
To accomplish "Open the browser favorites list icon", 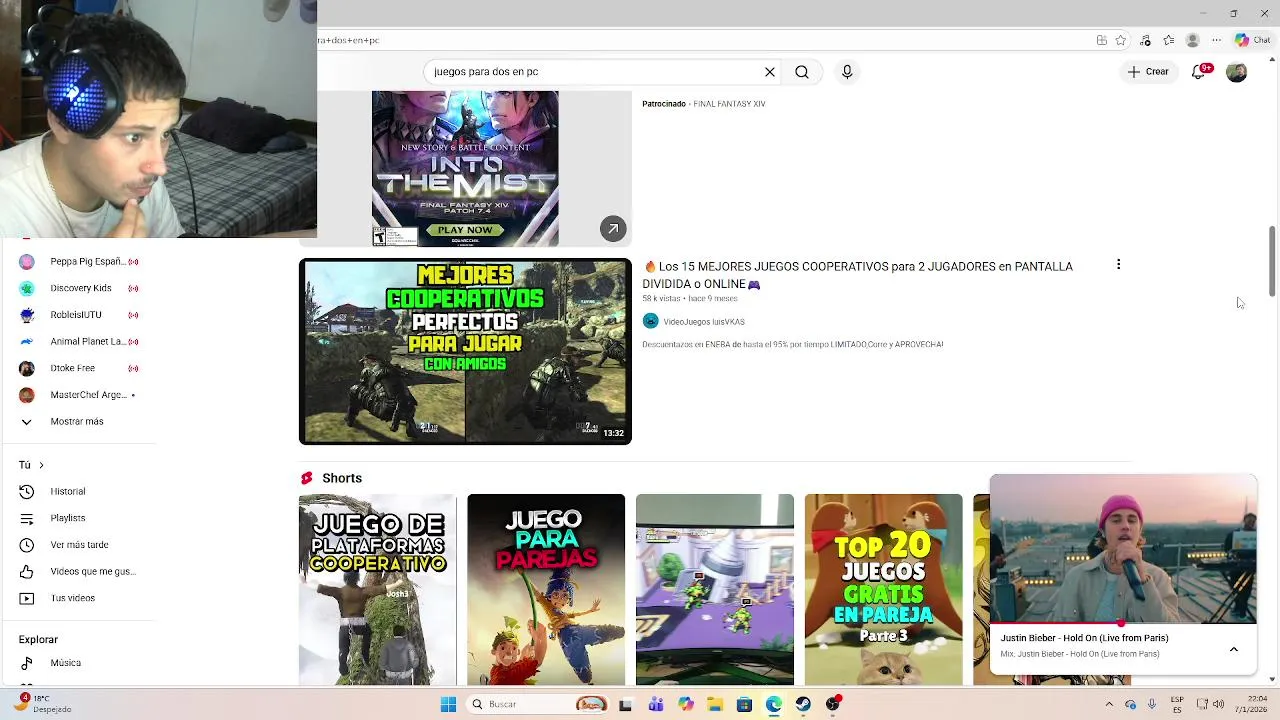I will (x=1169, y=40).
